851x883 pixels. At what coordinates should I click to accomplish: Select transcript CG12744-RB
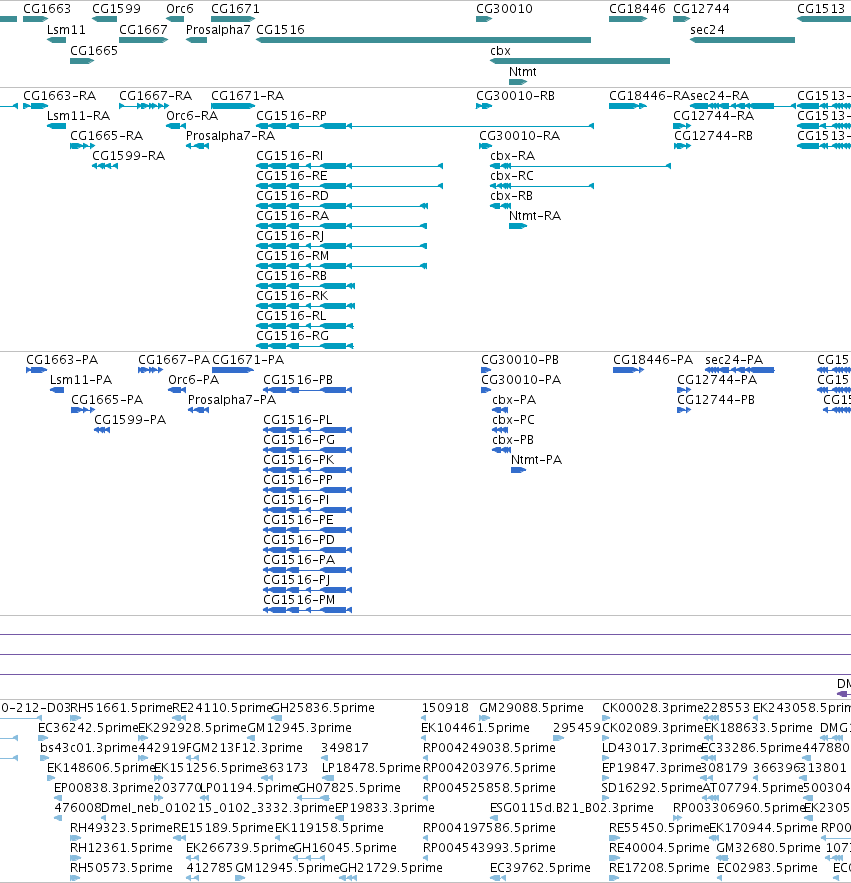pyautogui.click(x=682, y=146)
